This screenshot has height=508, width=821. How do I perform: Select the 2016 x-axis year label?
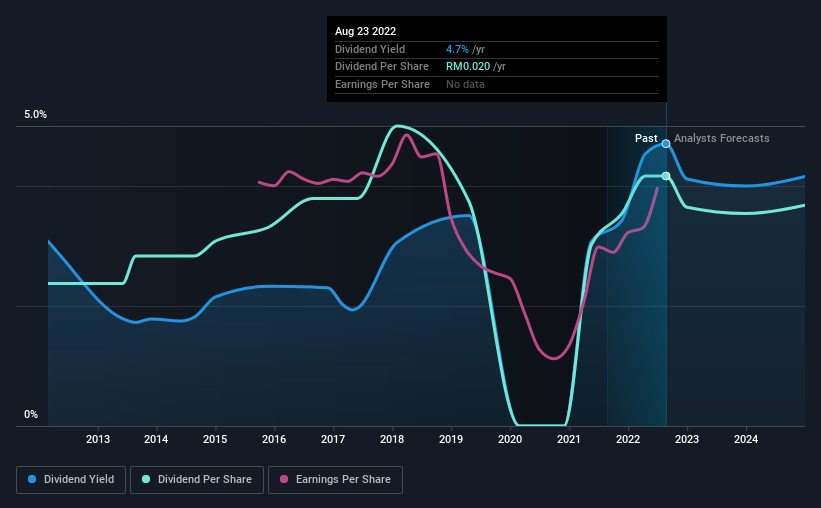pos(274,439)
